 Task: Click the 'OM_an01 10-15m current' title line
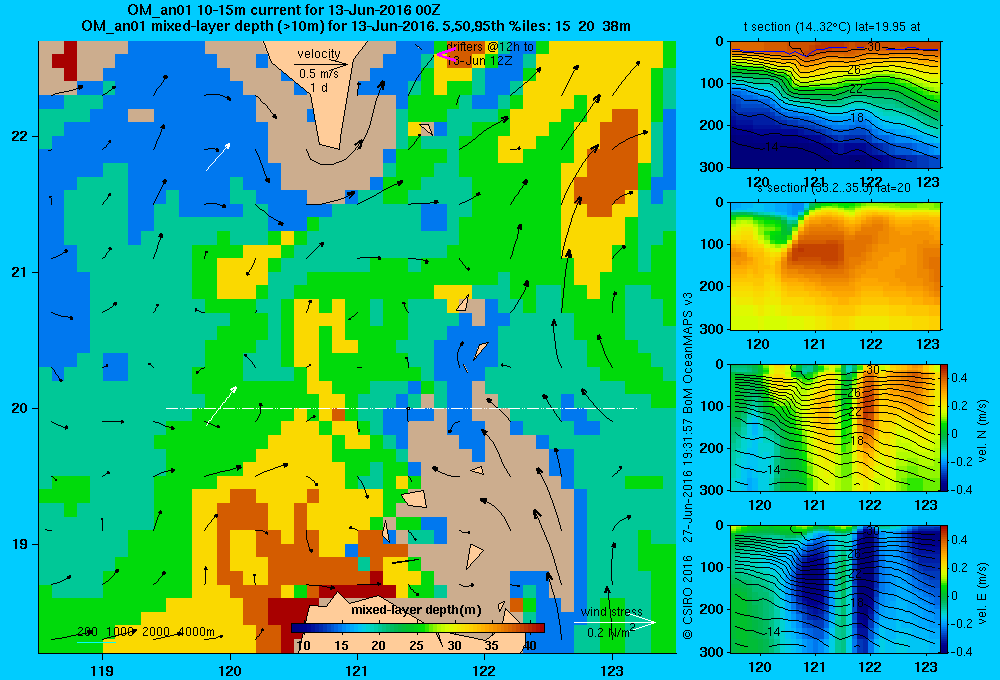pyautogui.click(x=284, y=10)
